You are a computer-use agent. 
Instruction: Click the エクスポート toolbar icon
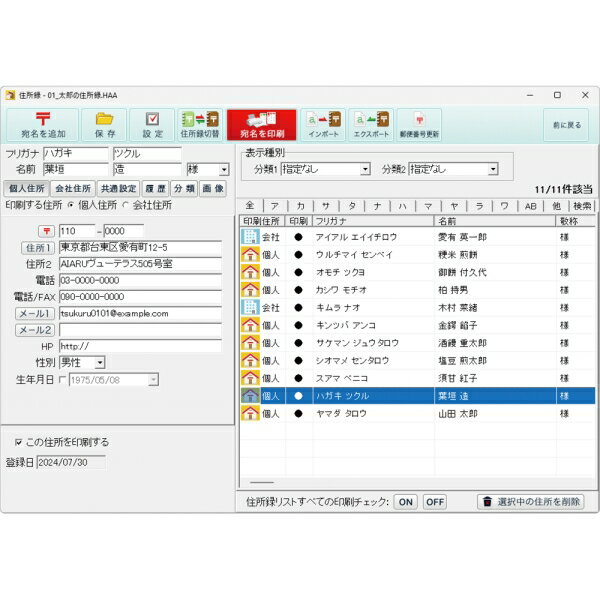tap(371, 119)
